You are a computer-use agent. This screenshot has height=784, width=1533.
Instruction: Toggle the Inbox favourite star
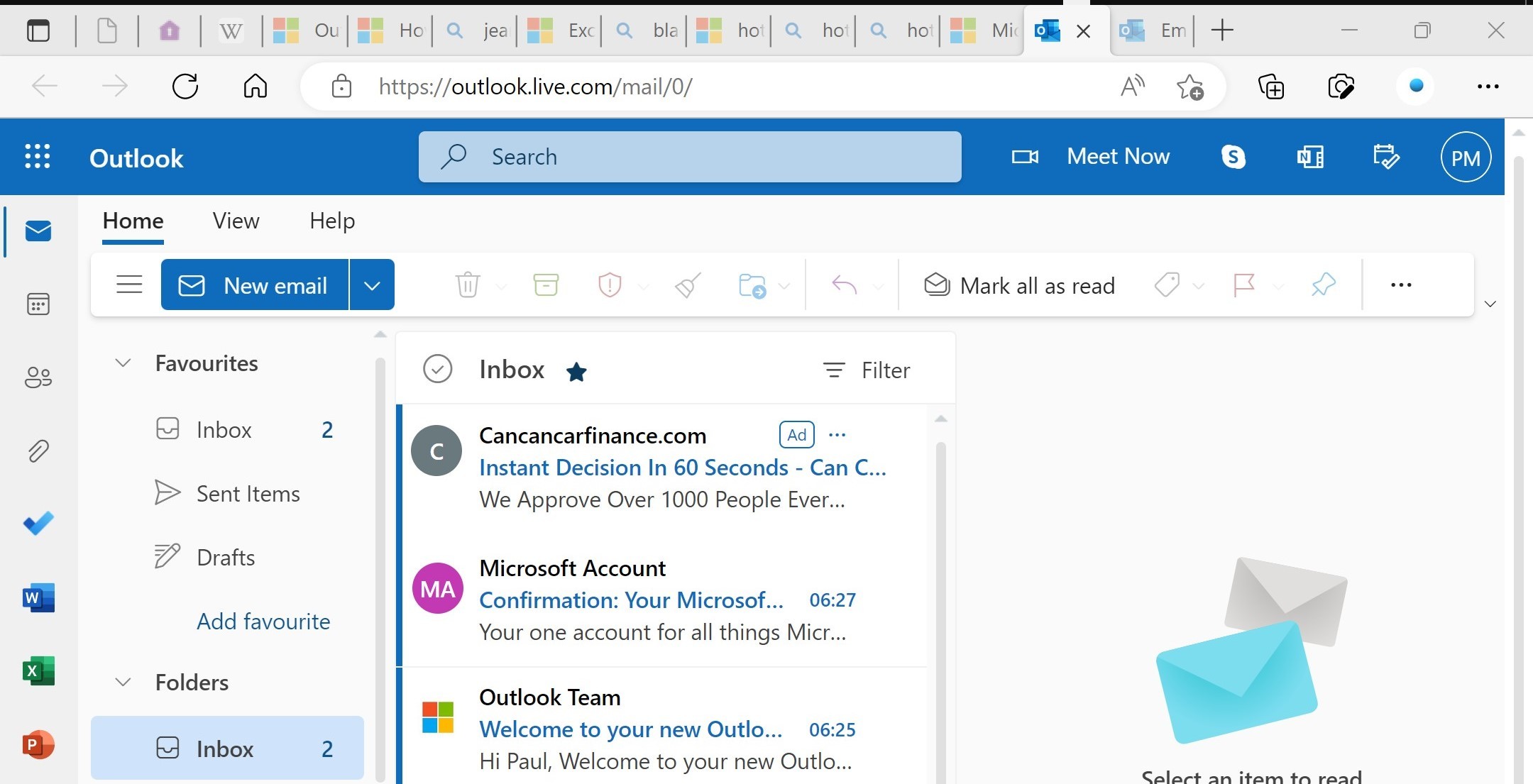(576, 371)
